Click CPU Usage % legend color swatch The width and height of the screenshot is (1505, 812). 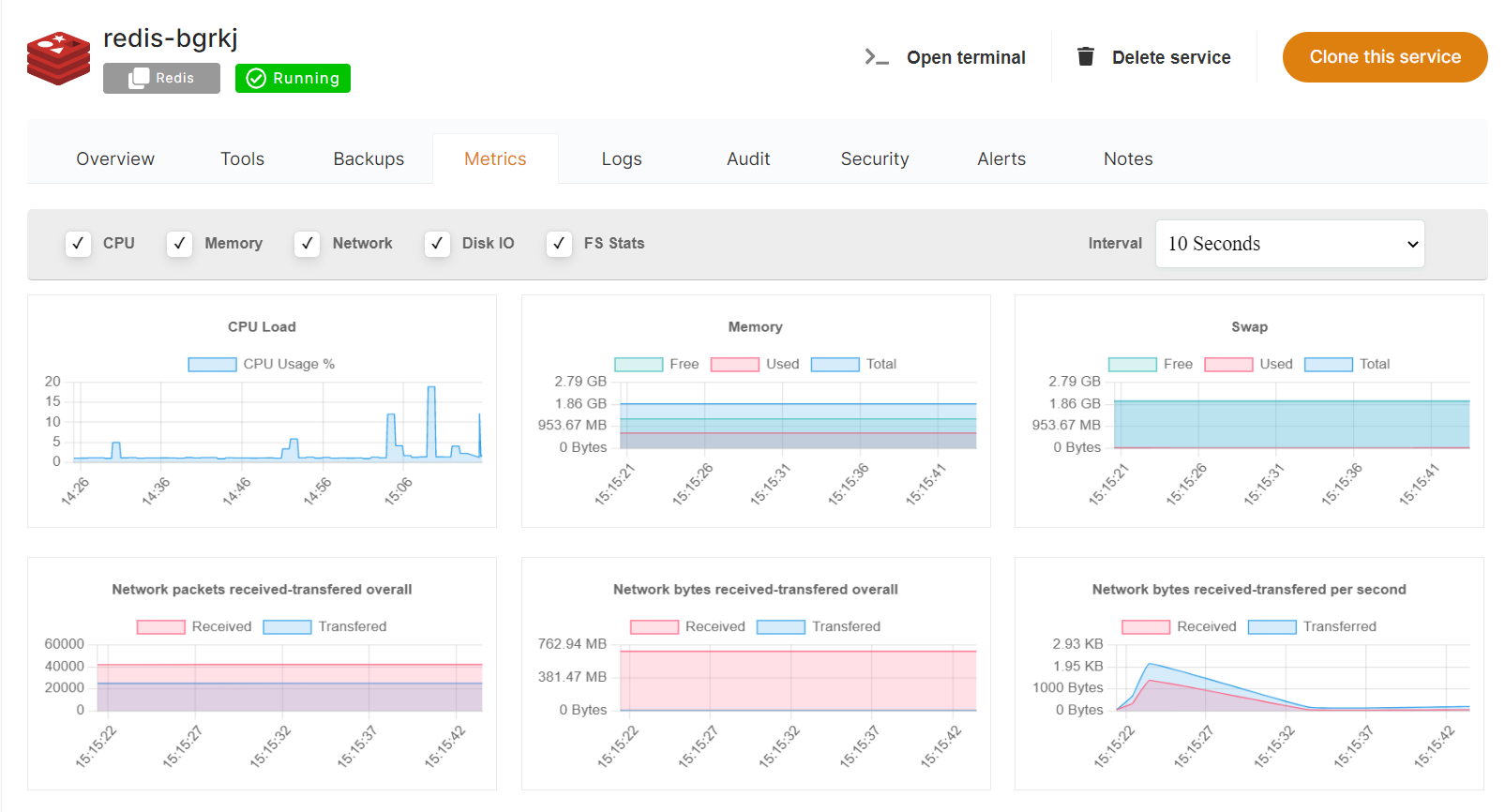[x=212, y=365]
